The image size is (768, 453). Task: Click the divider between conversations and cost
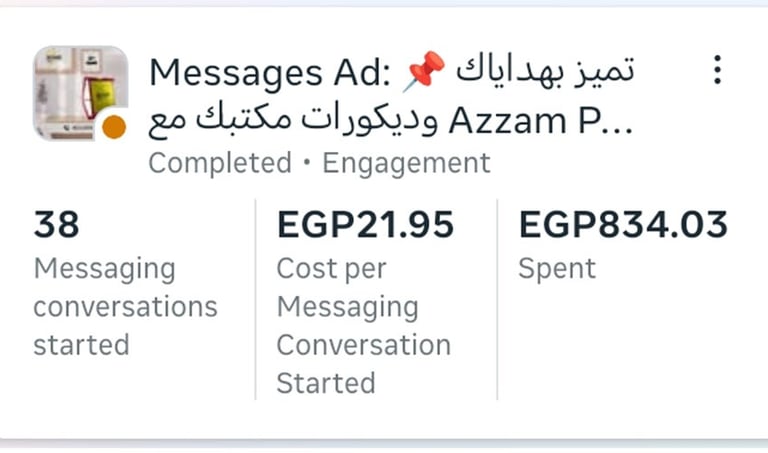click(x=255, y=300)
